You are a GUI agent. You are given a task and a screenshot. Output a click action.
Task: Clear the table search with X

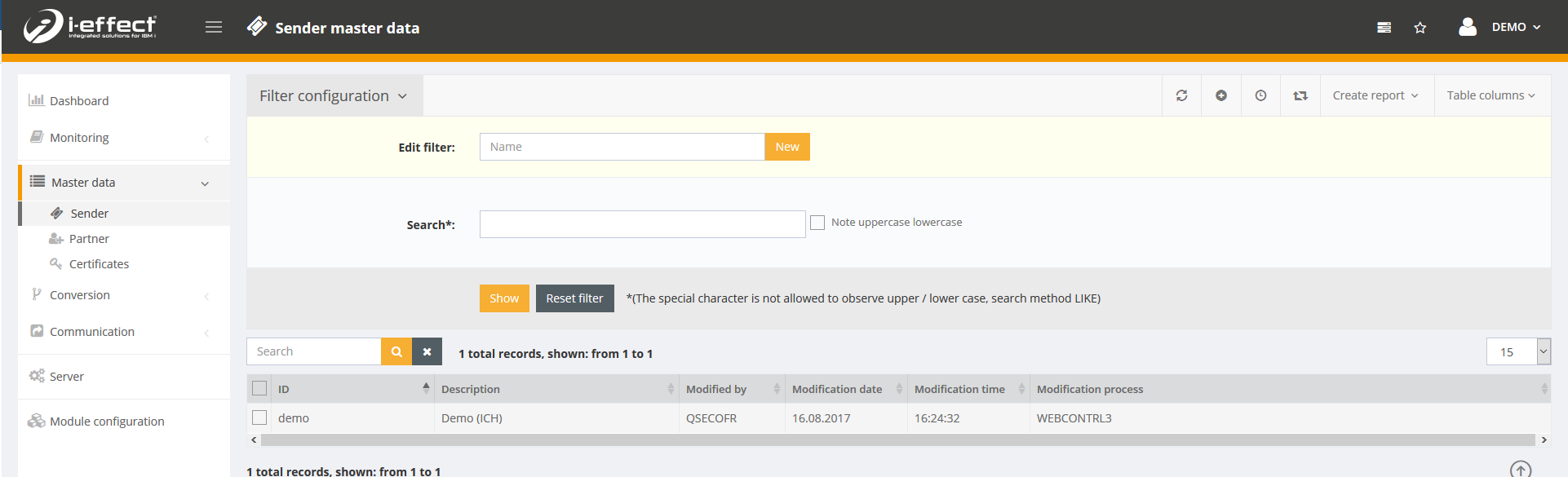click(427, 351)
